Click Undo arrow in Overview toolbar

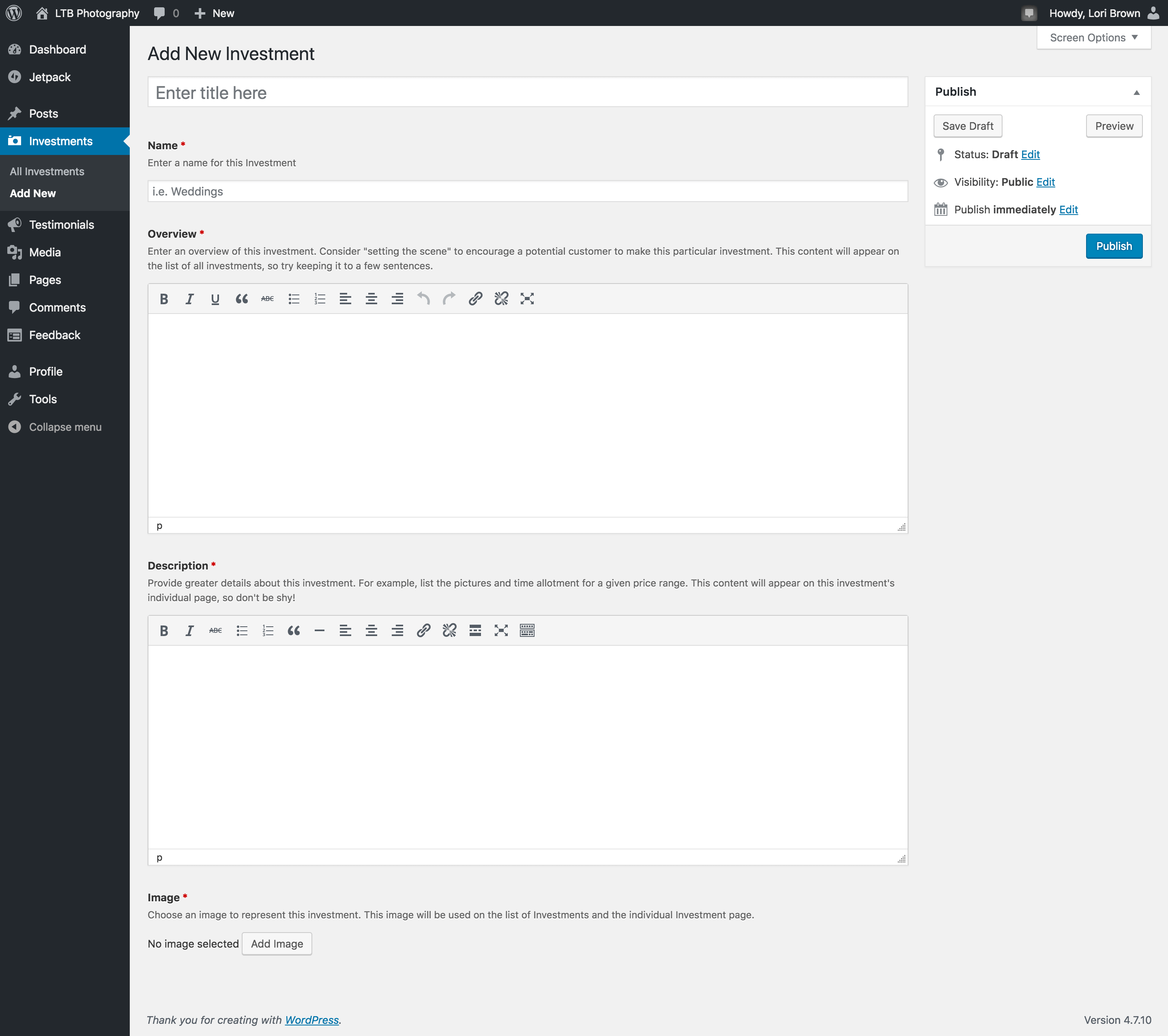pos(423,299)
